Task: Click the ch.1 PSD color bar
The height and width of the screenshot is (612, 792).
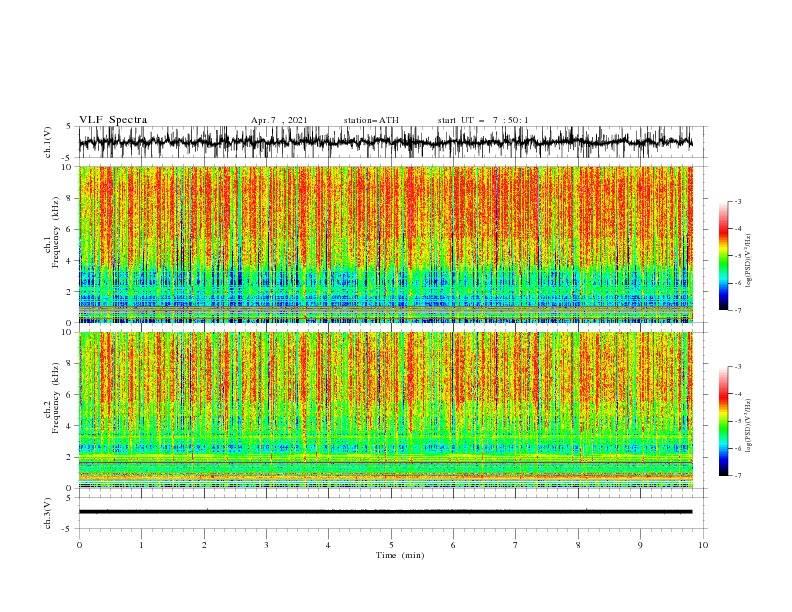Action: 723,256
